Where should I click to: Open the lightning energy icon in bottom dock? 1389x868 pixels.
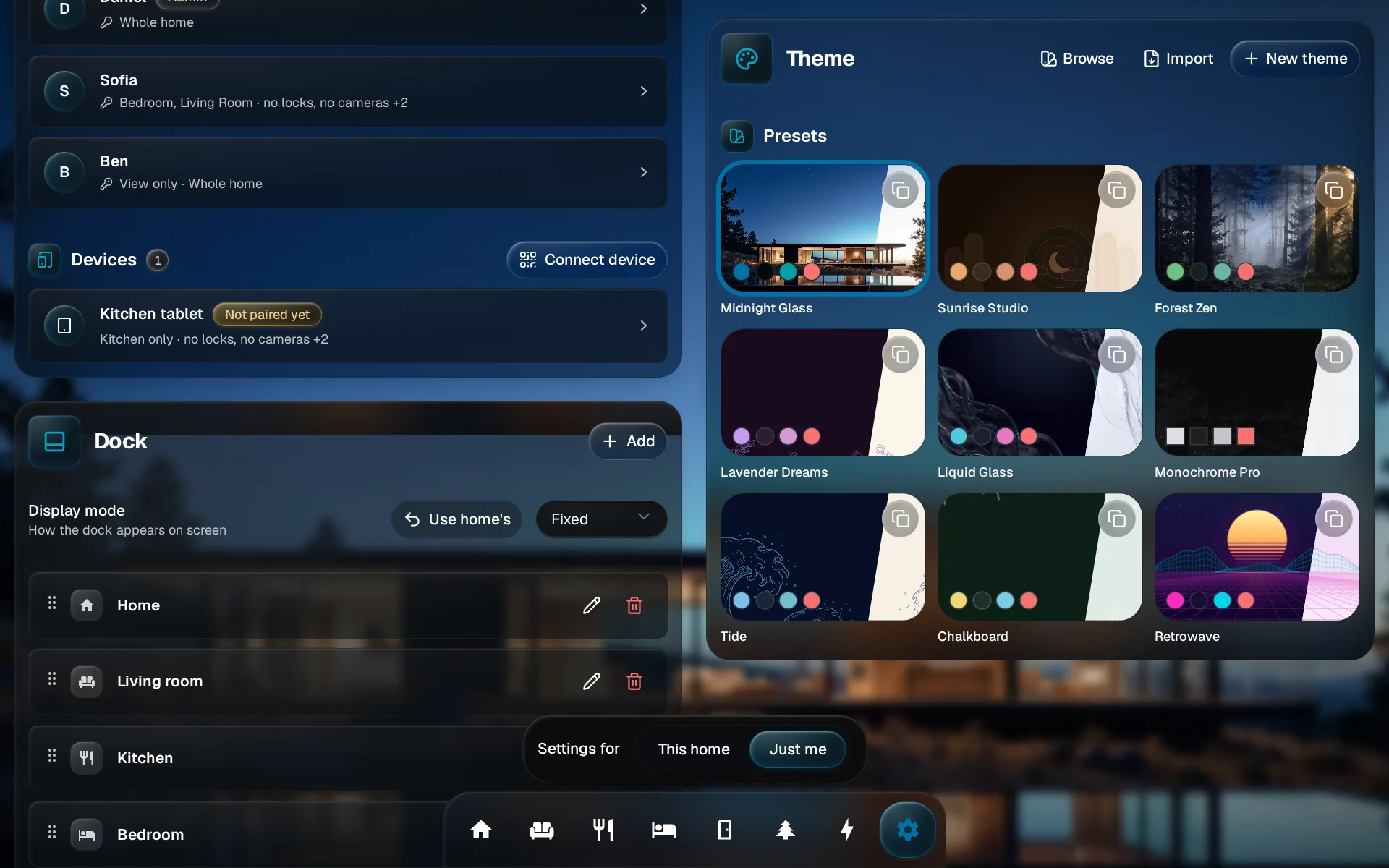coord(847,830)
